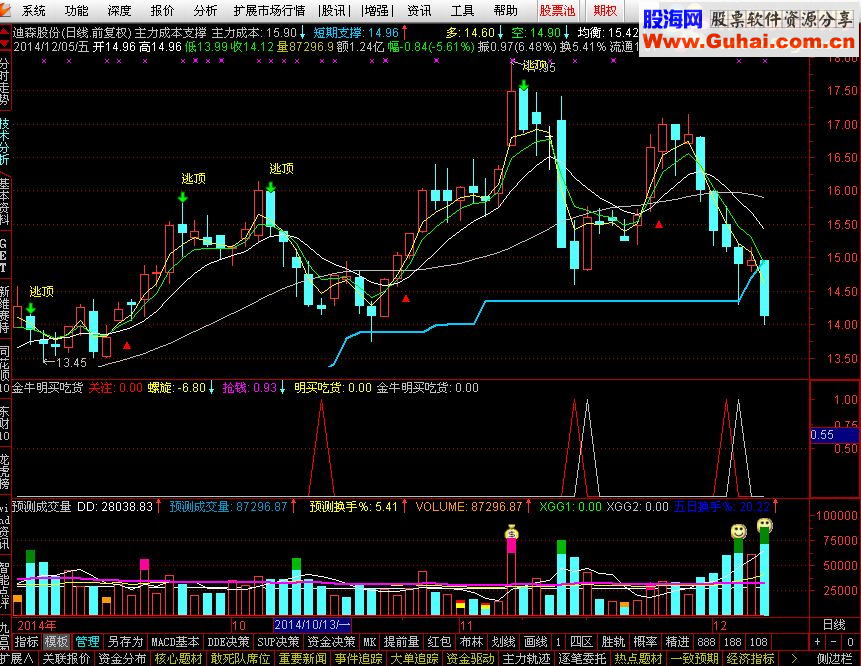Viewport: 861px width, 666px height.
Task: Open the GET sidebar tab
Action: point(4,255)
